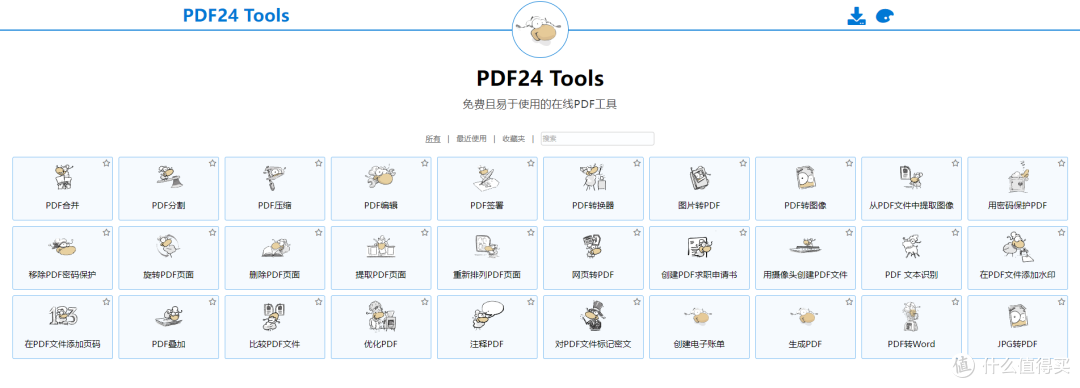Star the 网页转PDF card
This screenshot has width=1080, height=388.
pyautogui.click(x=637, y=232)
